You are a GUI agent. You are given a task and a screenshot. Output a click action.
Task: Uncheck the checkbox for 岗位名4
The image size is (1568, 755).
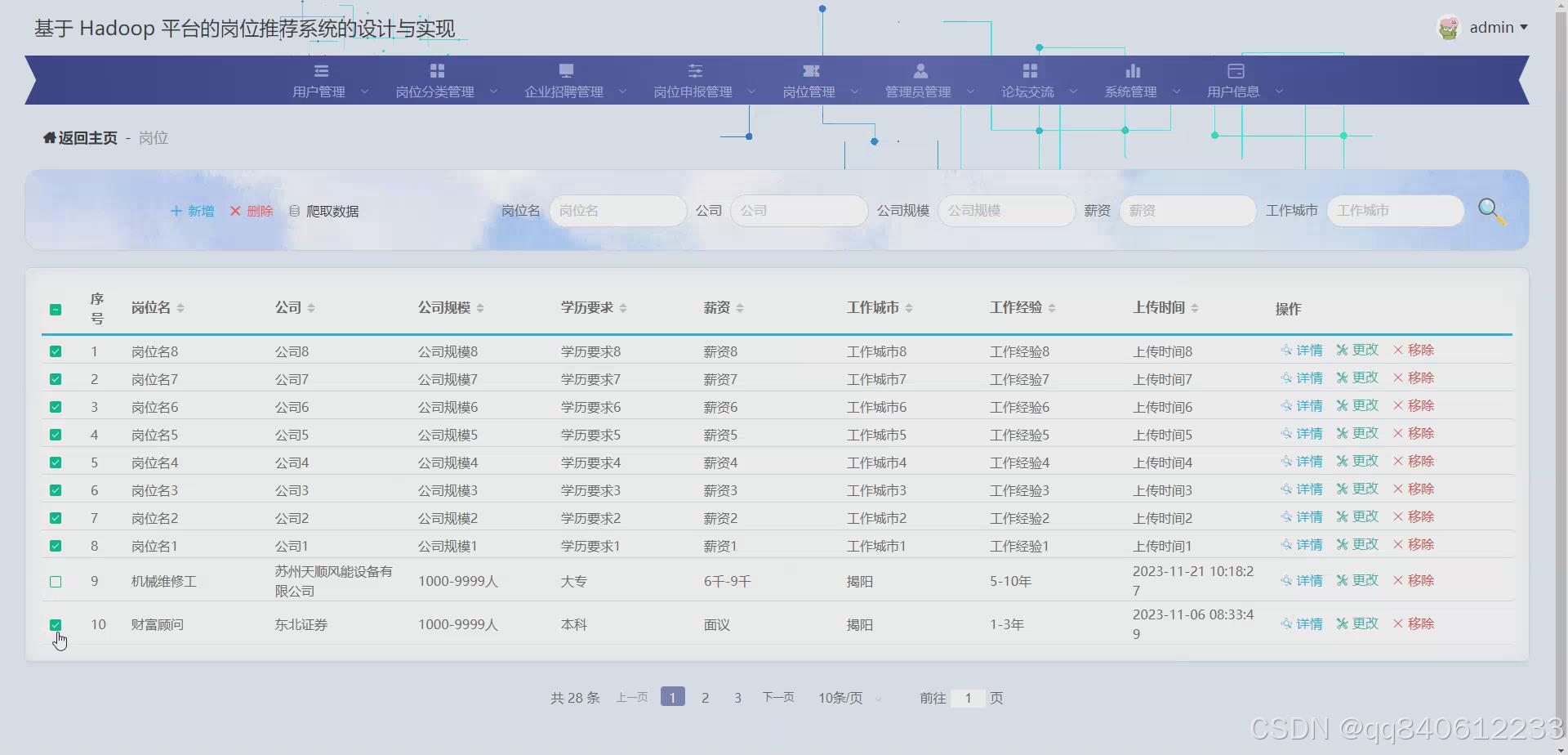tap(56, 462)
